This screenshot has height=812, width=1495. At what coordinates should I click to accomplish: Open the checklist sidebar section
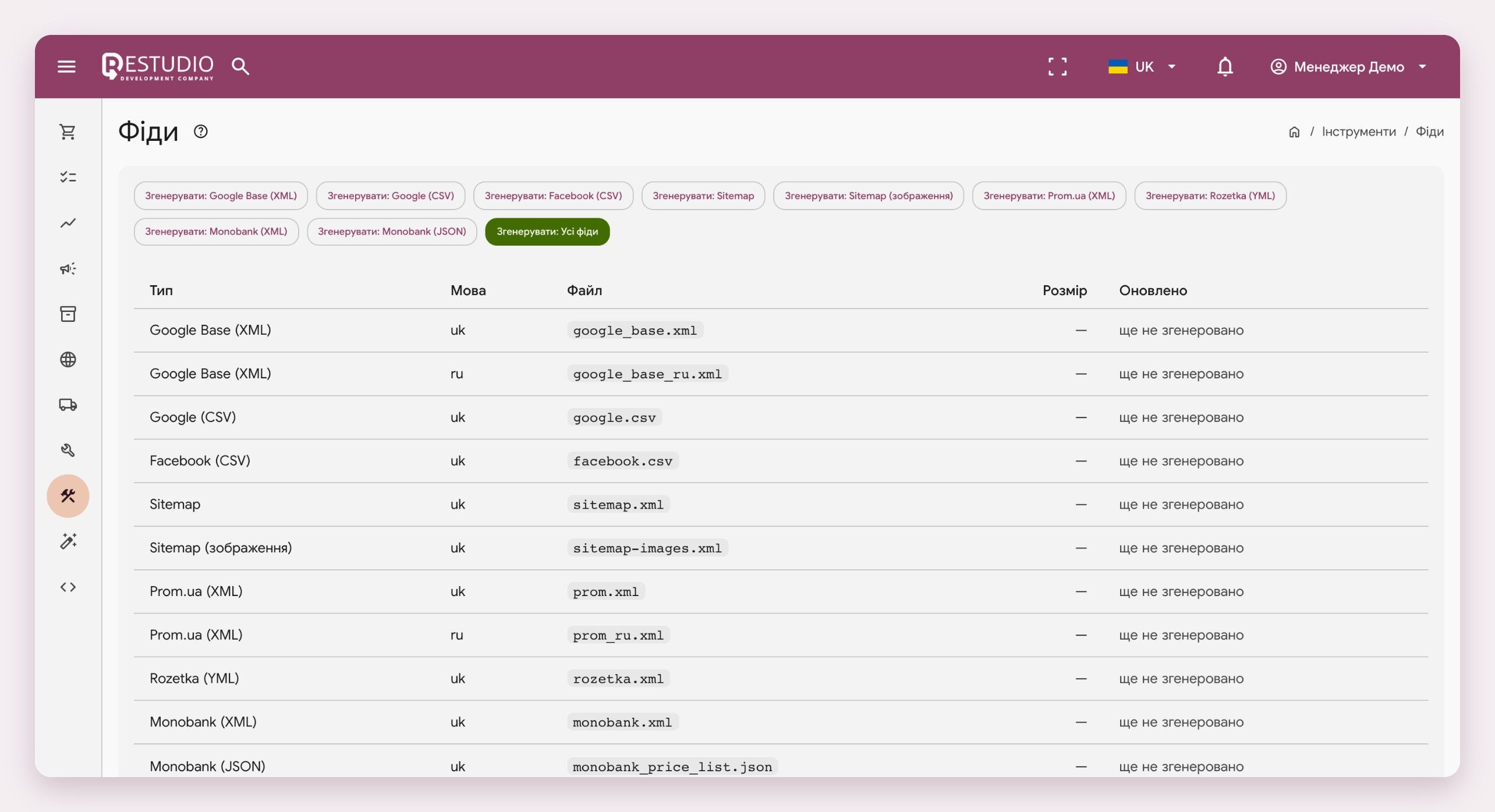tap(68, 177)
